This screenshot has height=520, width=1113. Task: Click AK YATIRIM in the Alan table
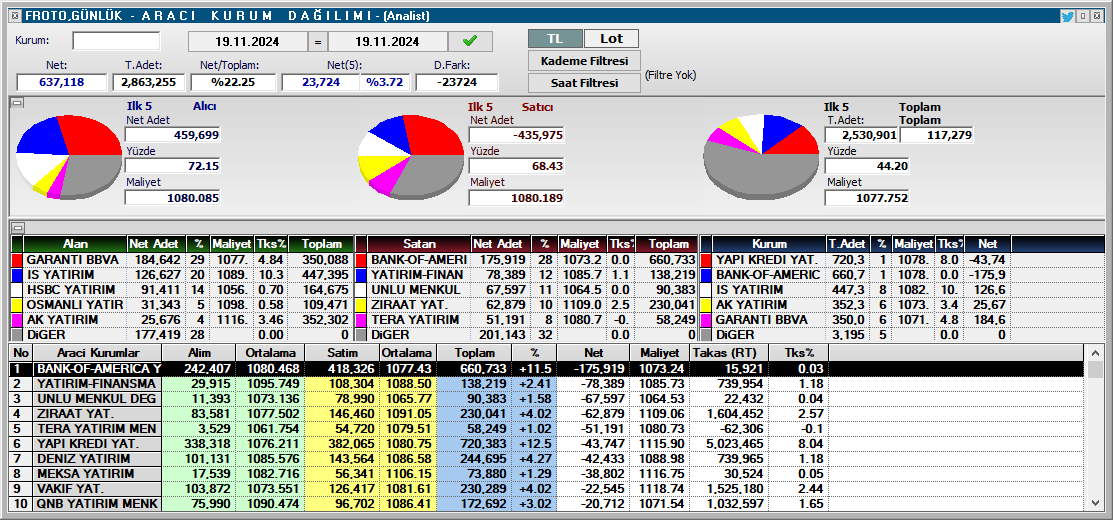click(x=60, y=319)
